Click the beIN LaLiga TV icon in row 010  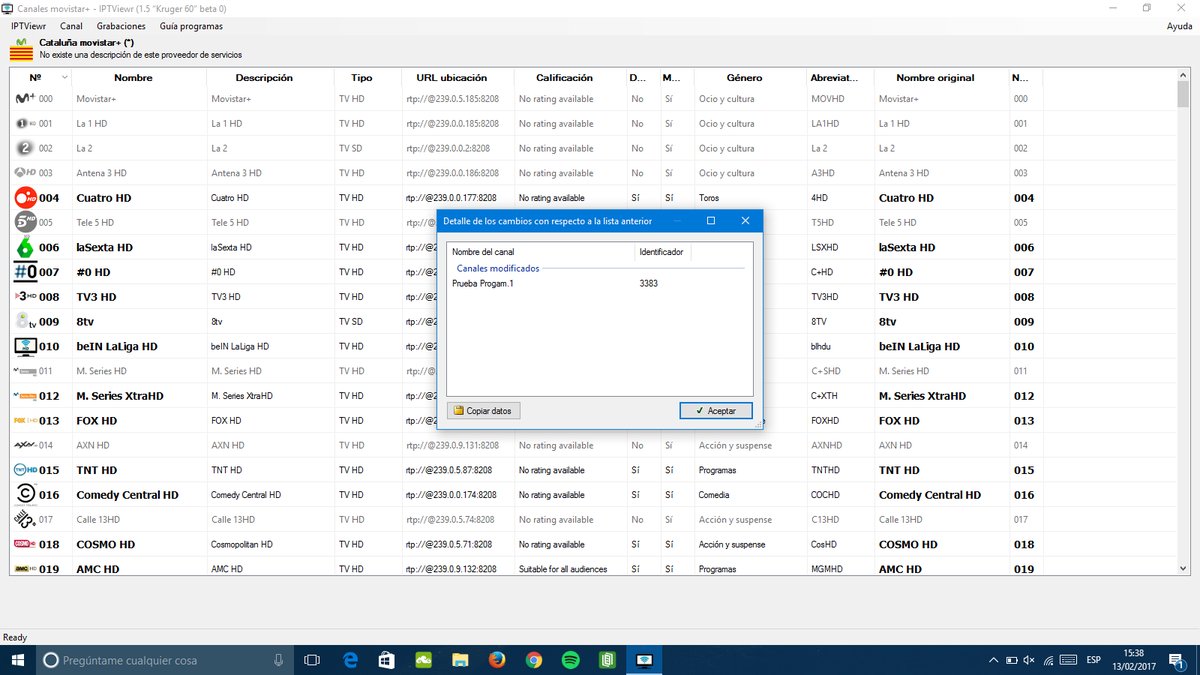pos(25,346)
